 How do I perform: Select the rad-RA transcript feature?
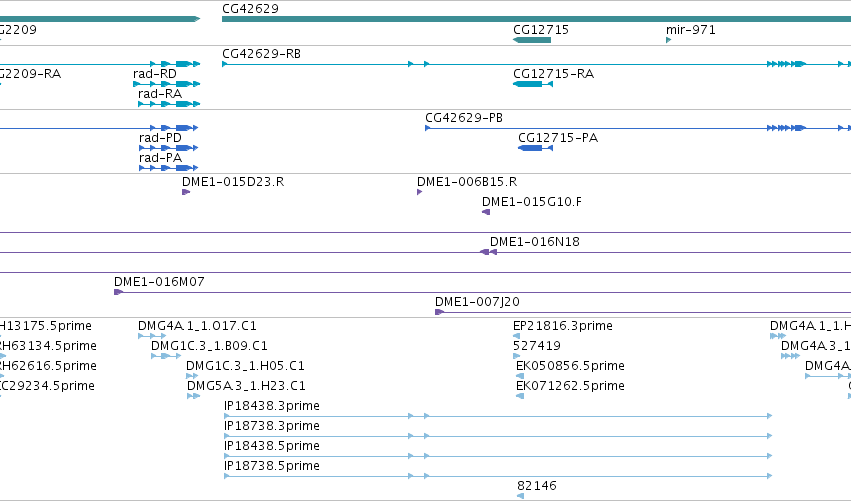pyautogui.click(x=169, y=104)
